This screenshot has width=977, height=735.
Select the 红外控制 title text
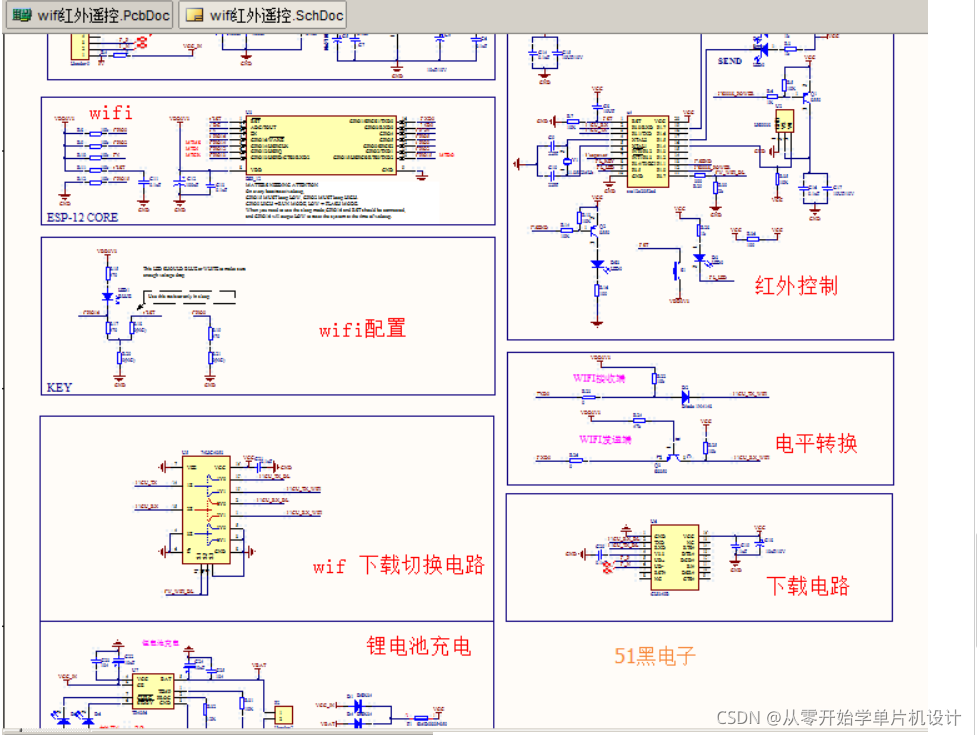click(x=795, y=286)
